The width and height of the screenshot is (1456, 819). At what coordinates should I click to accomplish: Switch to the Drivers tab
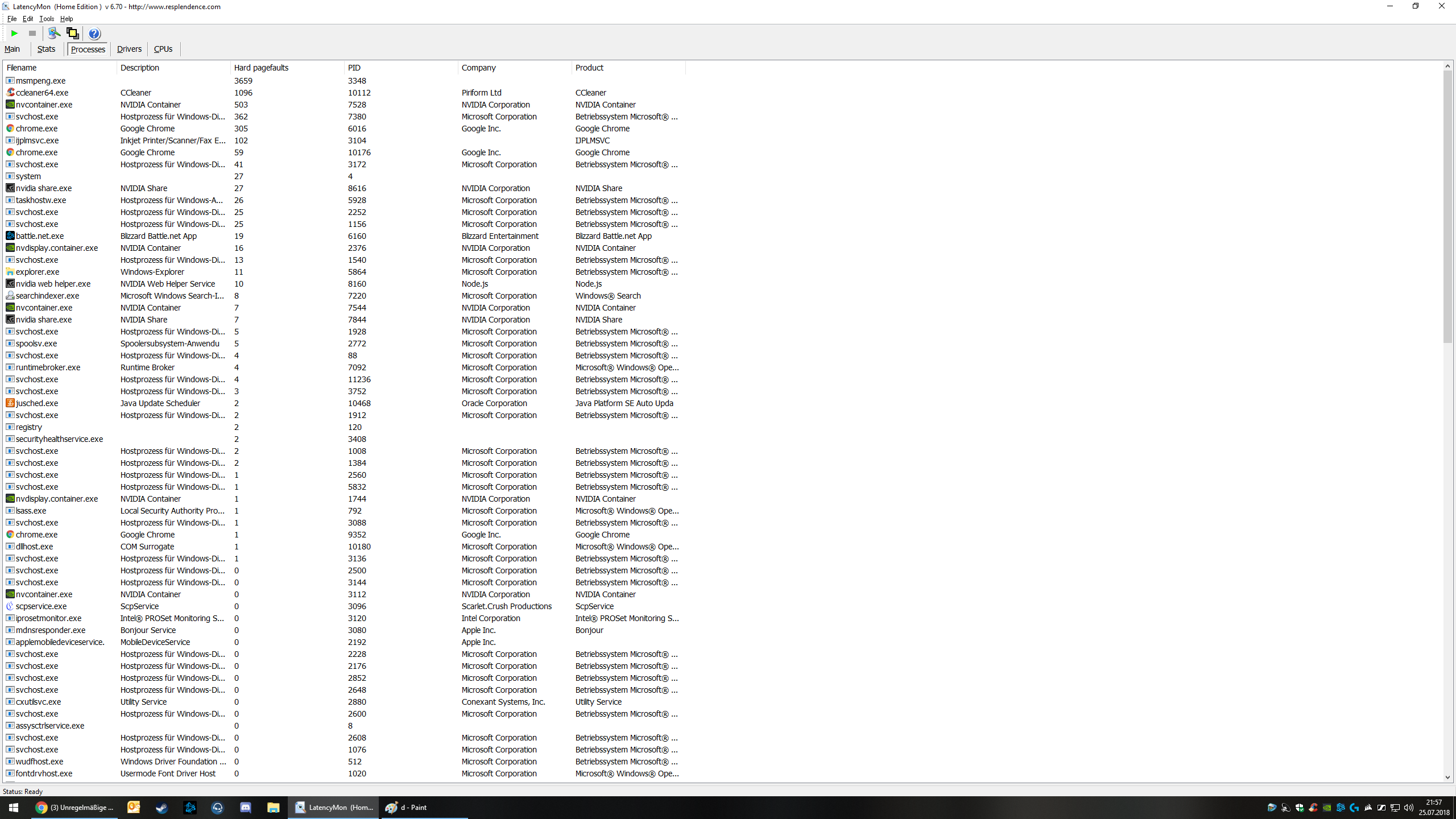tap(129, 49)
